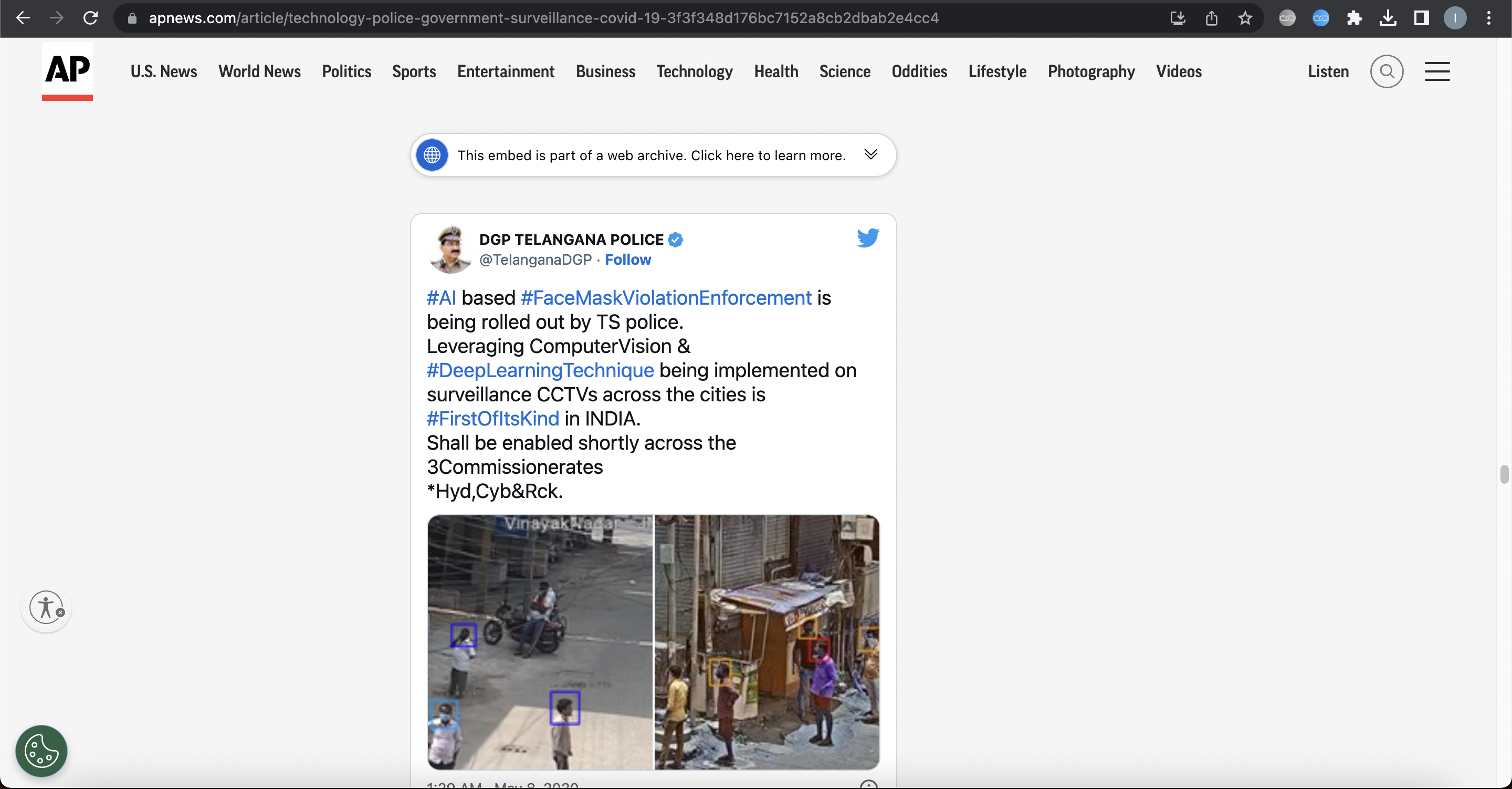Click the Twitter bird logo
This screenshot has height=789, width=1512.
point(867,238)
